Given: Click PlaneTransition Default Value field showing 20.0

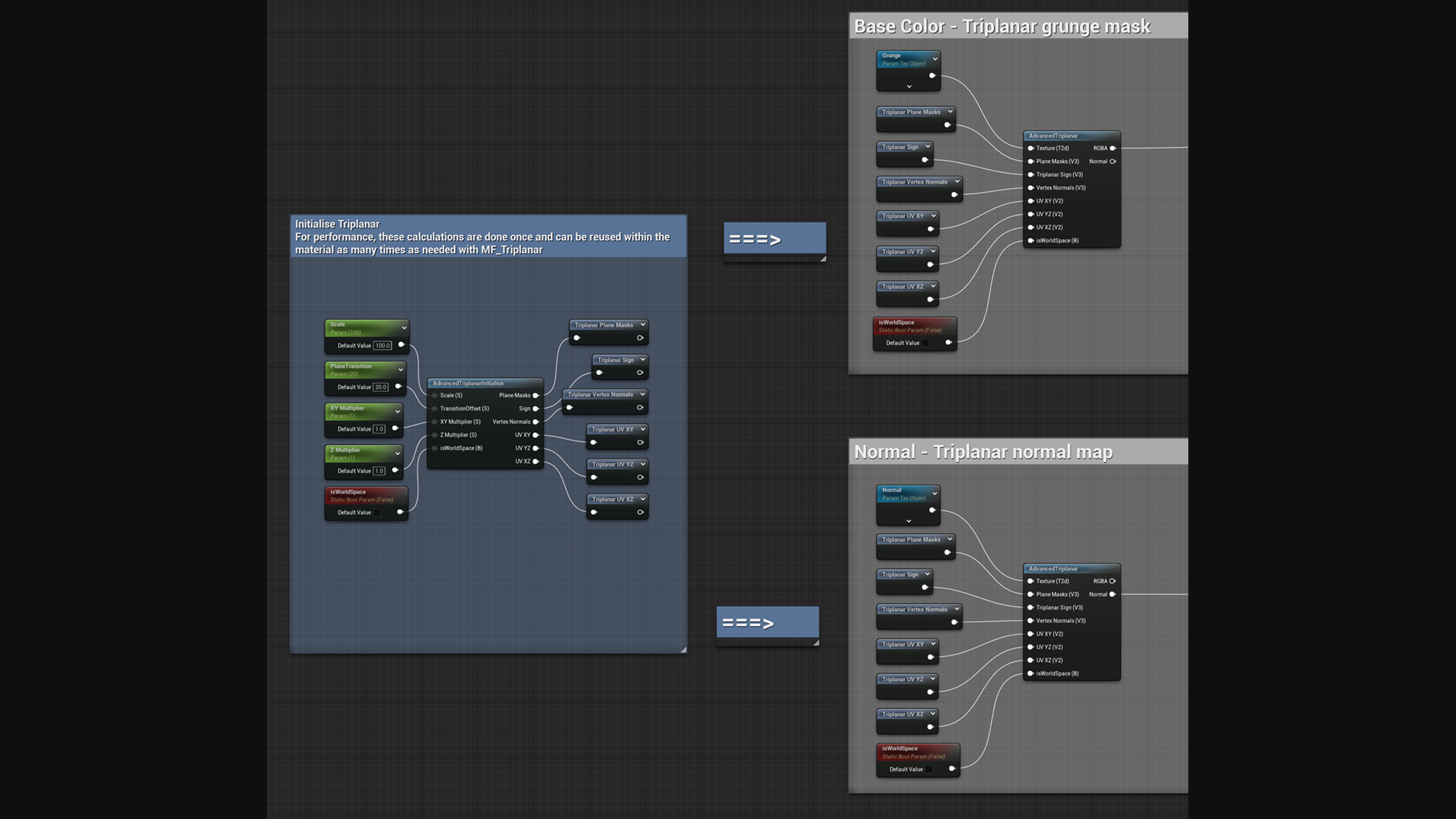Looking at the screenshot, I should [x=381, y=387].
